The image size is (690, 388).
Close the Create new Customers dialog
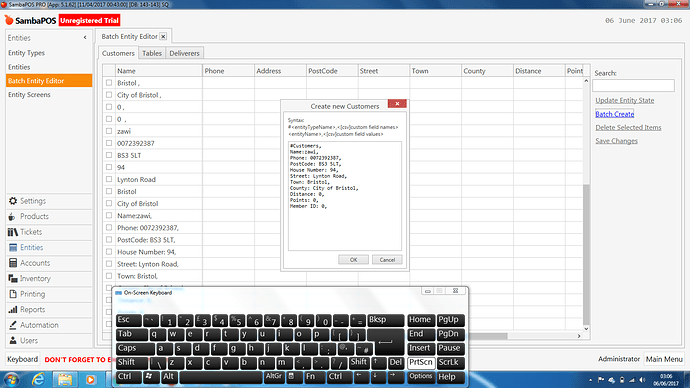397,104
